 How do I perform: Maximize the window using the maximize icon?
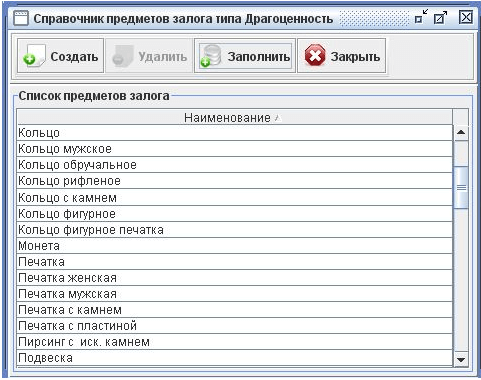pyautogui.click(x=440, y=17)
